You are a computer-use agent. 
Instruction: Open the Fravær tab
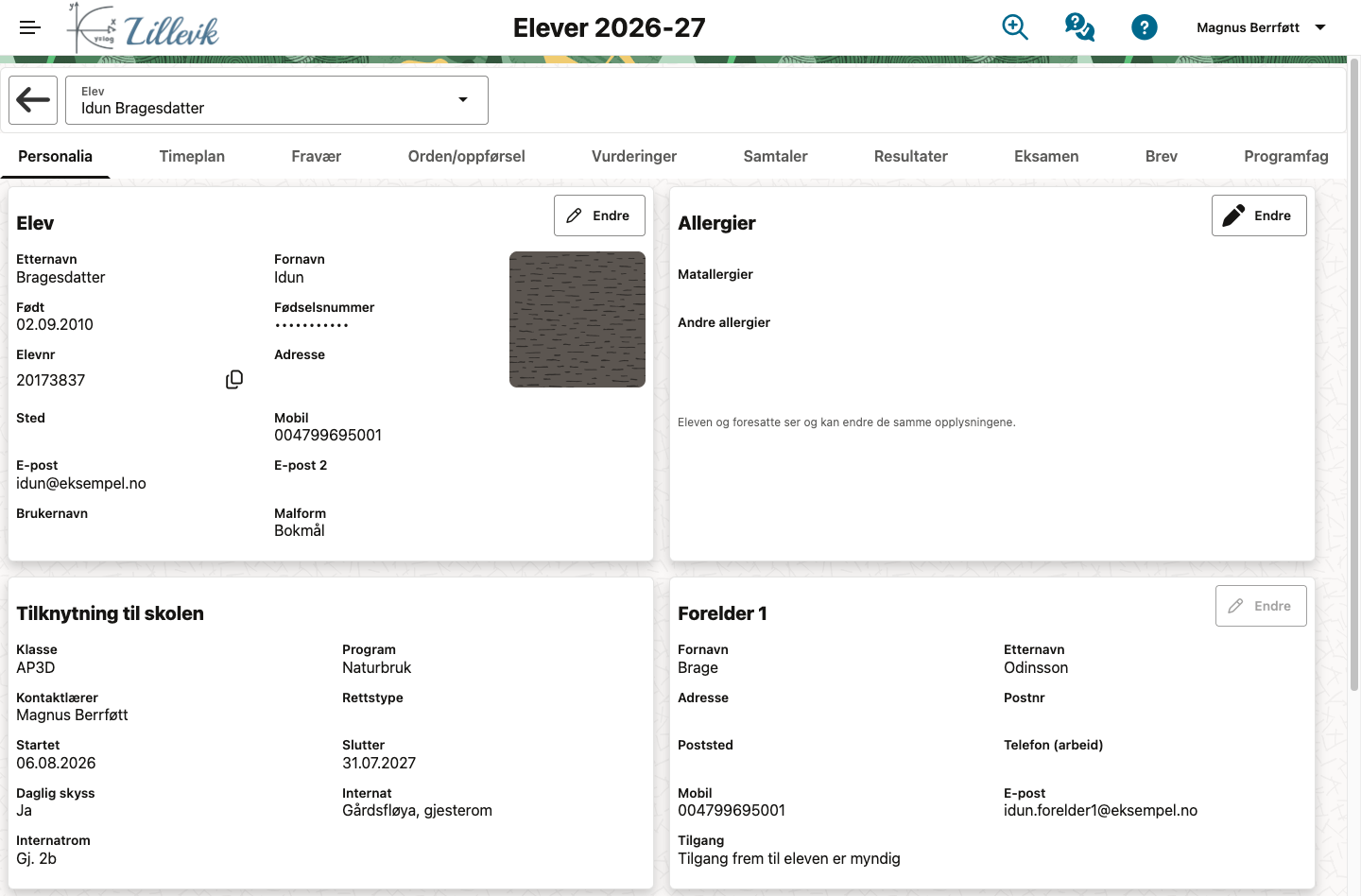coord(317,157)
